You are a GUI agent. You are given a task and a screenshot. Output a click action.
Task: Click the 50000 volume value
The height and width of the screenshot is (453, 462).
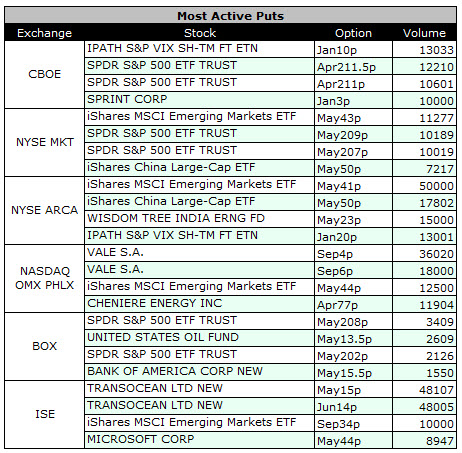(x=436, y=186)
